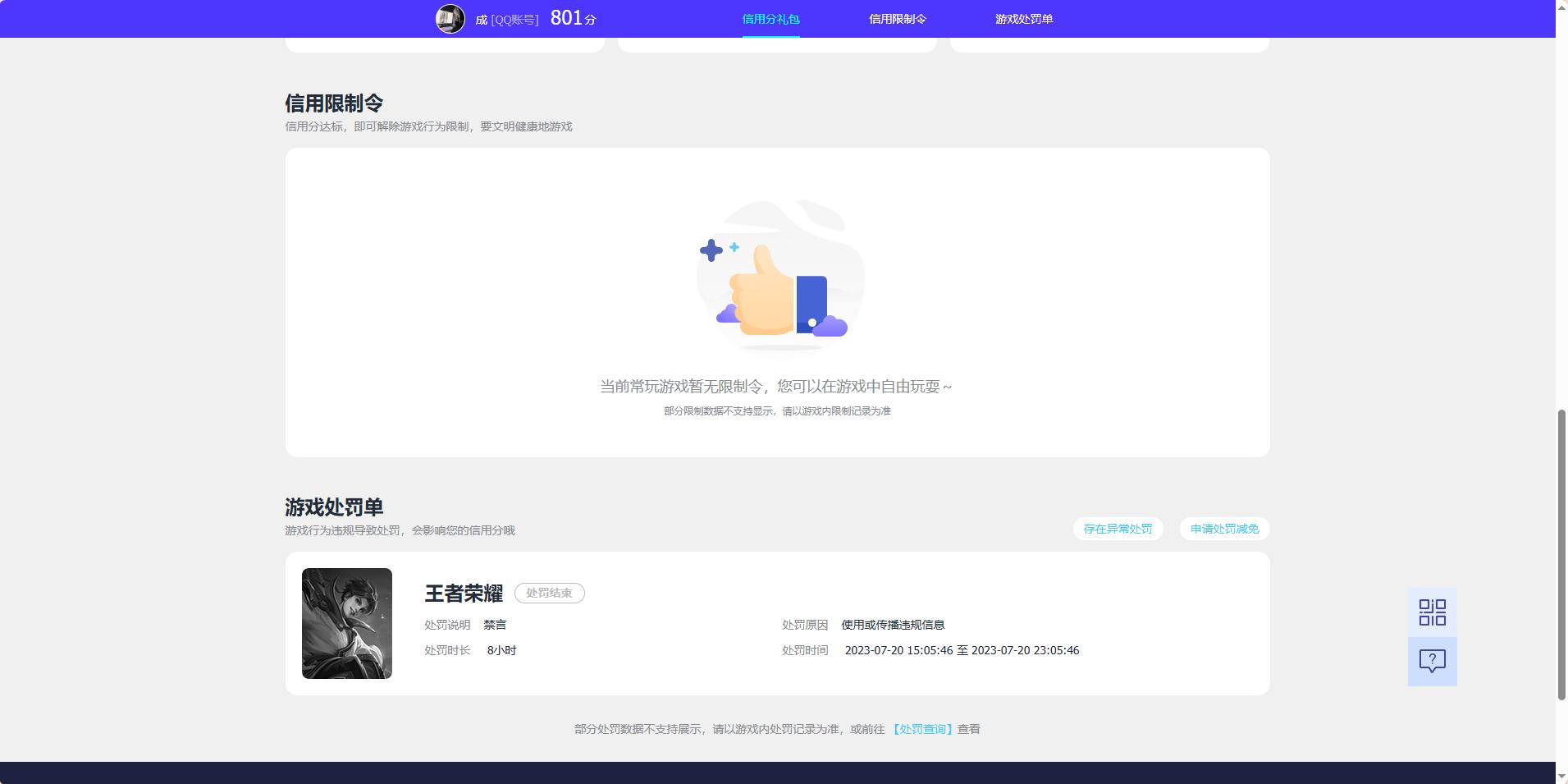Switch to 信用限制令 tab
1568x784 pixels.
pyautogui.click(x=898, y=19)
